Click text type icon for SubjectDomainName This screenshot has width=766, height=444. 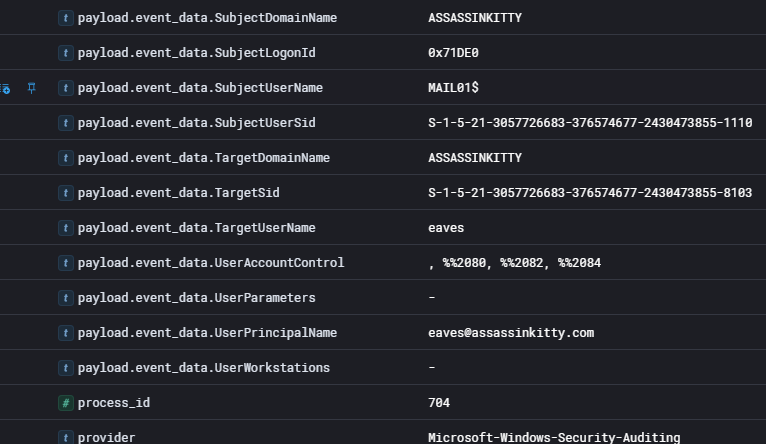point(66,18)
